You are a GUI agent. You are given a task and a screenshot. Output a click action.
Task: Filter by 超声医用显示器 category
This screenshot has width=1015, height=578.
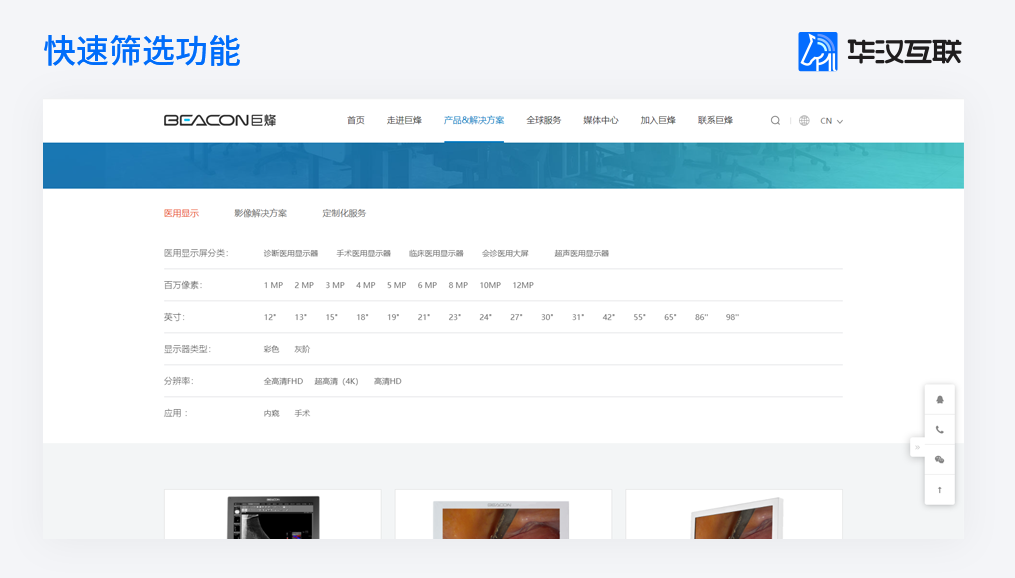point(581,253)
